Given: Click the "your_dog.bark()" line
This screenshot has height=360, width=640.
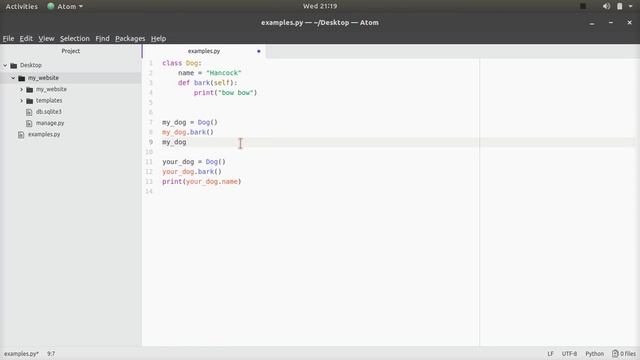Looking at the screenshot, I should click(x=192, y=172).
